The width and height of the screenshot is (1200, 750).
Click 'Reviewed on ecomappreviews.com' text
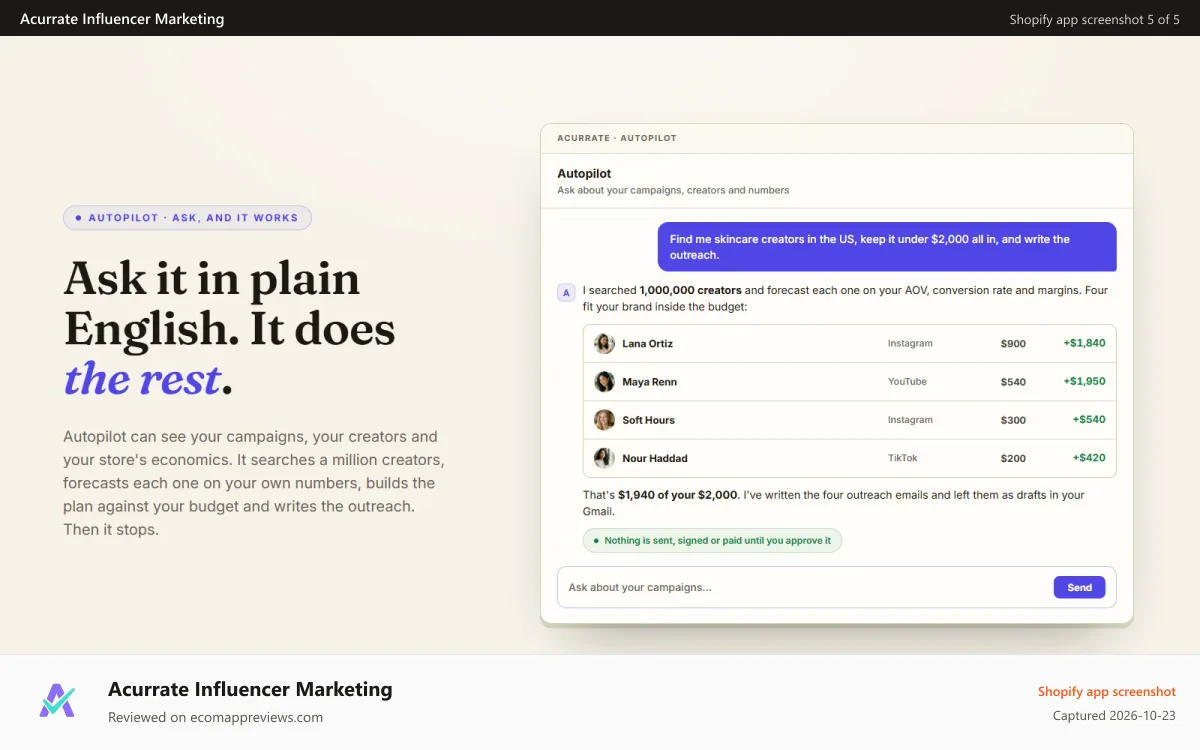pyautogui.click(x=215, y=717)
